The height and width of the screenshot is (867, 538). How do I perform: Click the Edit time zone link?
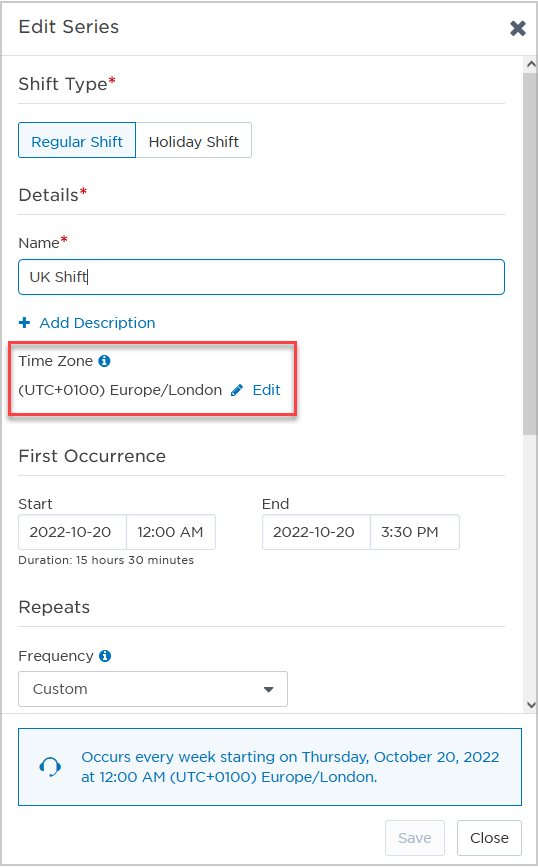pos(267,390)
